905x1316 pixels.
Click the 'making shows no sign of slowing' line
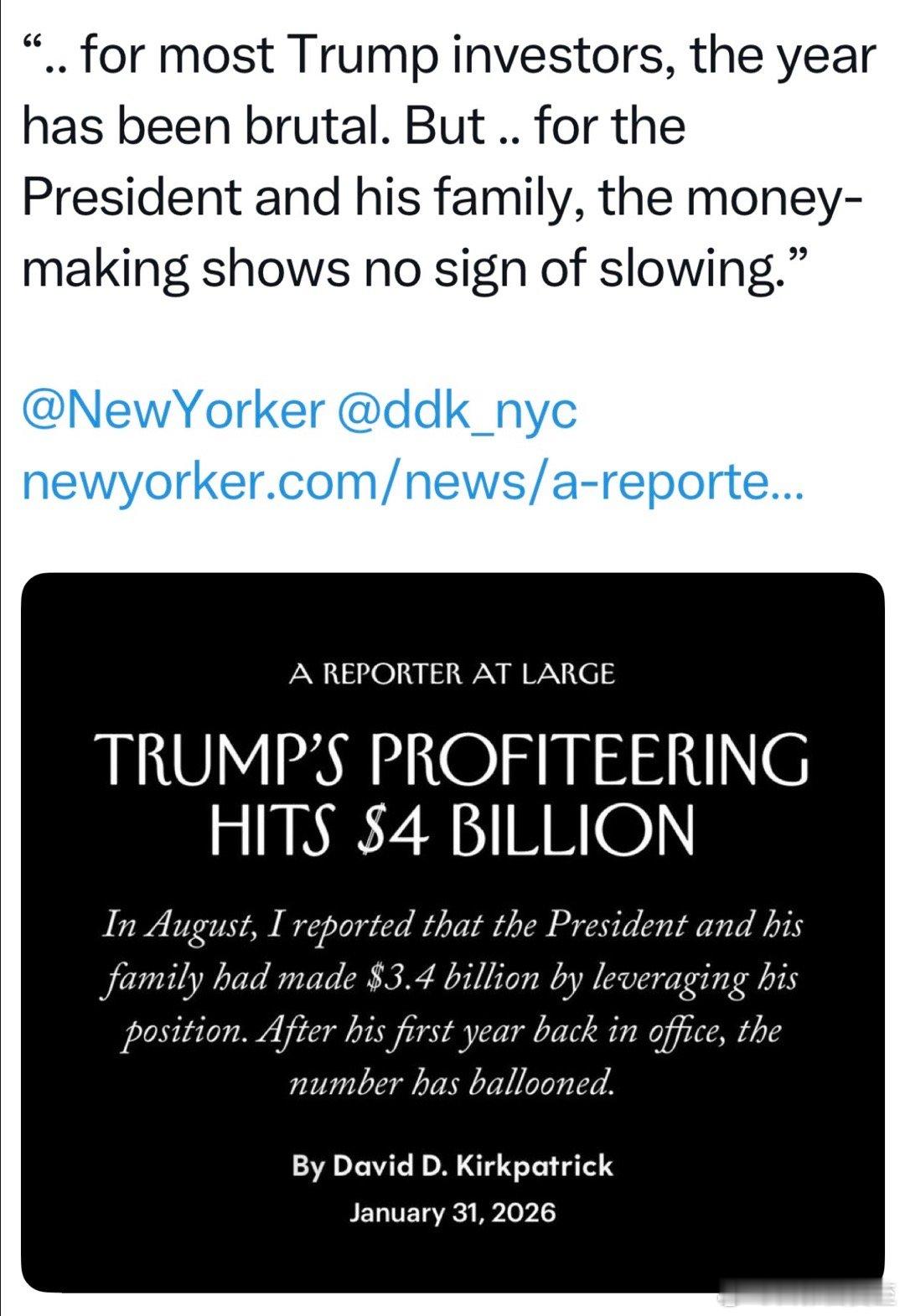point(415,269)
